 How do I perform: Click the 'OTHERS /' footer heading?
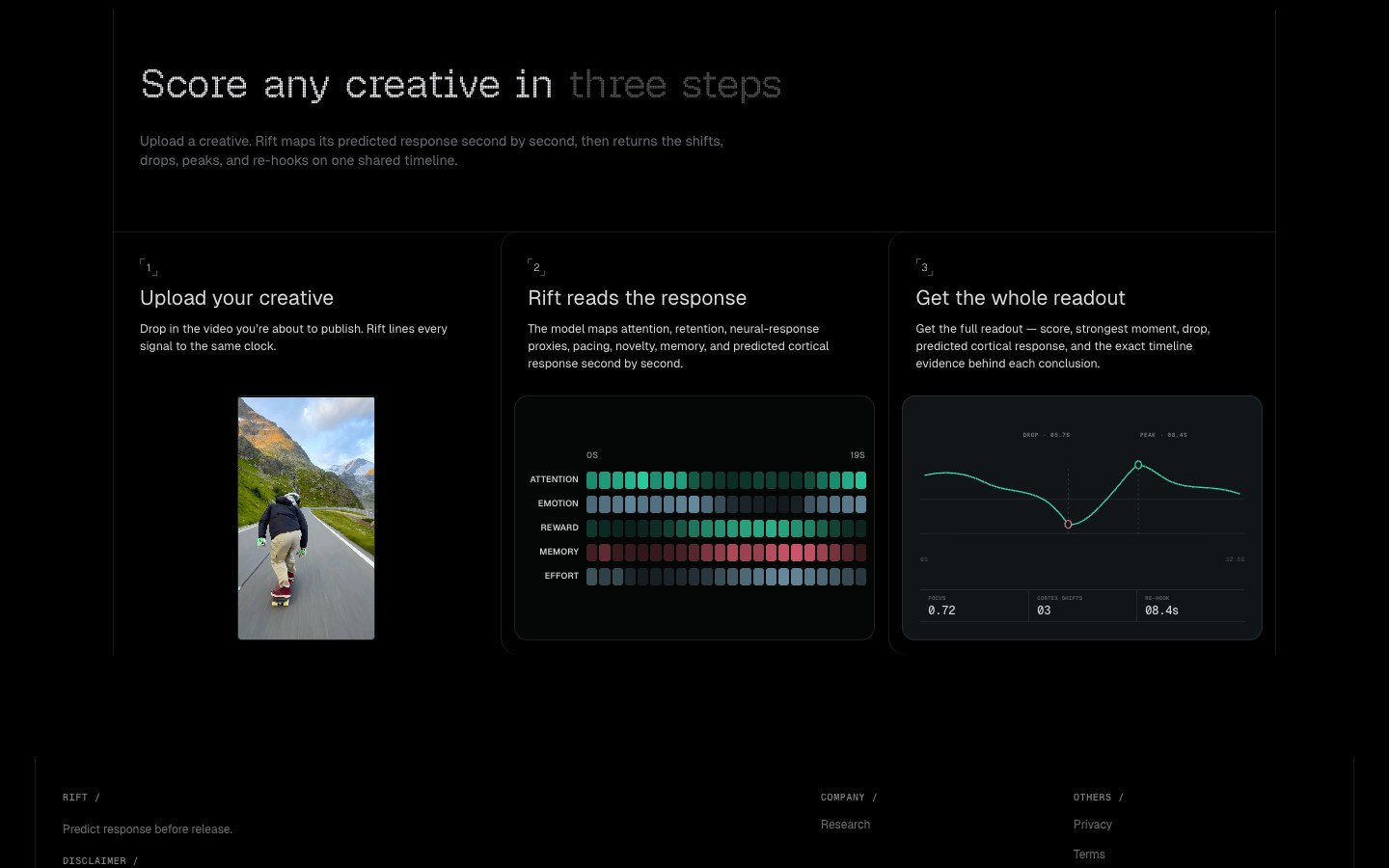[x=1099, y=798]
